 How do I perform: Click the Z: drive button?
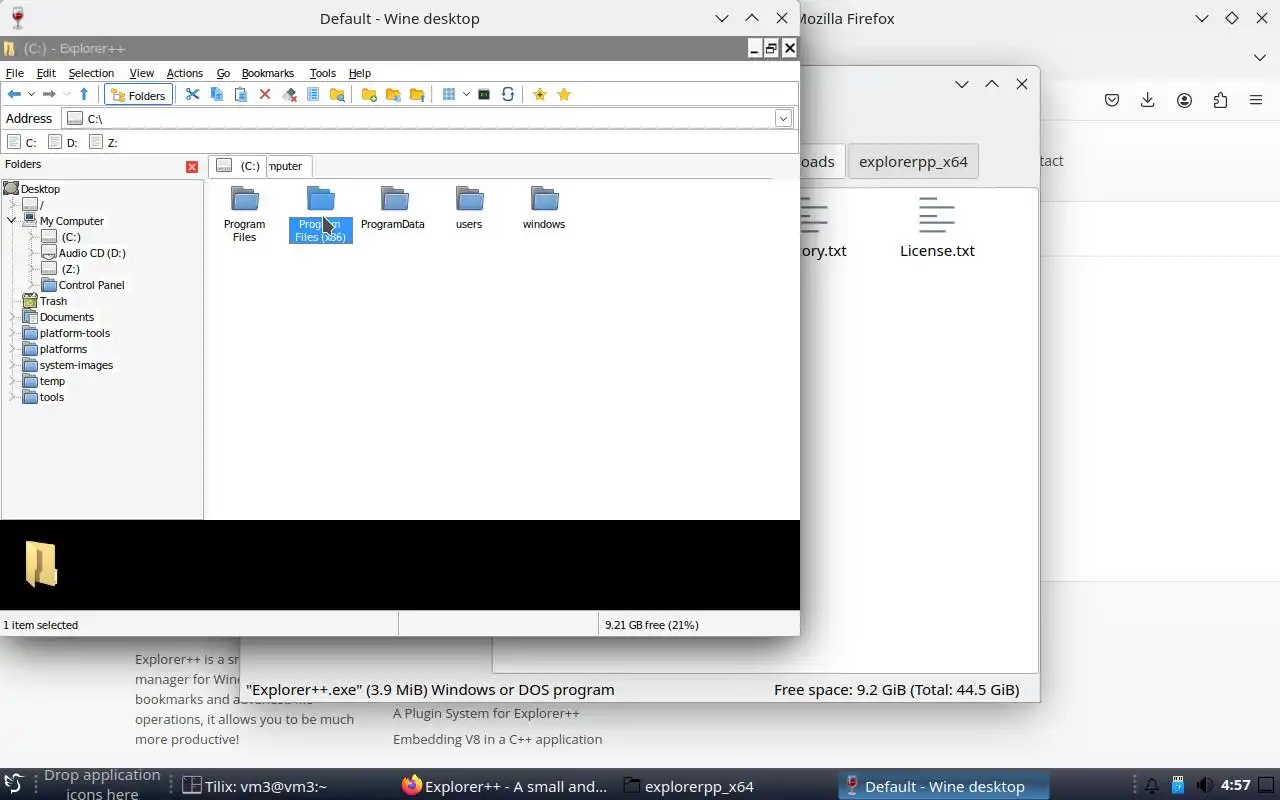pyautogui.click(x=103, y=142)
